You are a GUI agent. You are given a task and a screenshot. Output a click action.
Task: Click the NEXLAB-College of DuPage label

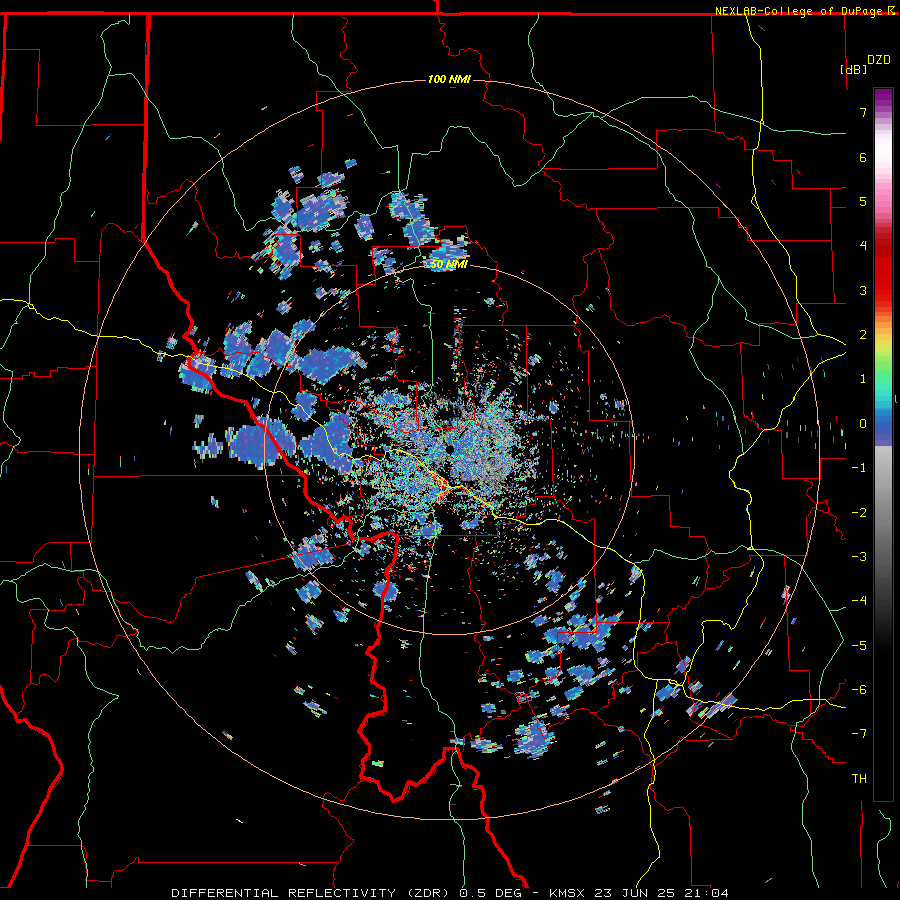click(x=798, y=11)
